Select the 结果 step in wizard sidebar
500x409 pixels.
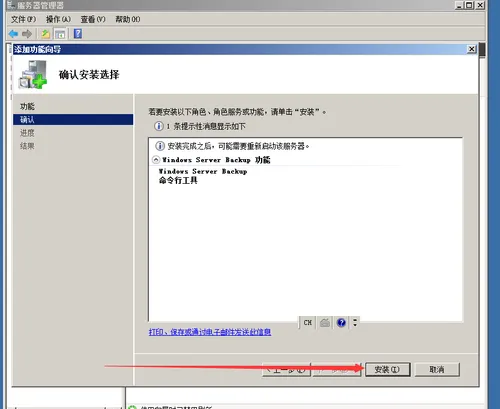[27, 146]
